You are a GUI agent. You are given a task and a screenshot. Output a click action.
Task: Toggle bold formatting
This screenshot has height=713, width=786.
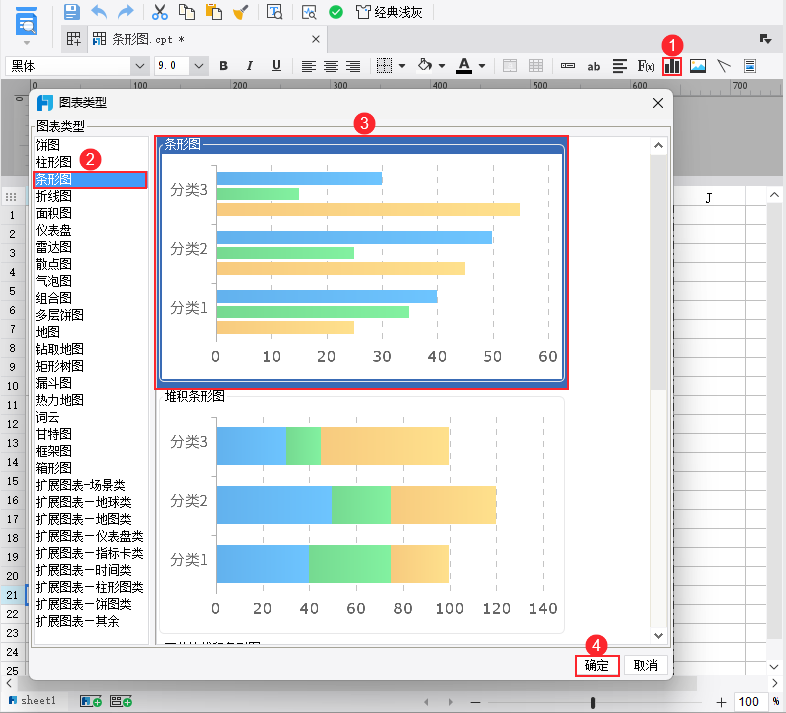[224, 66]
